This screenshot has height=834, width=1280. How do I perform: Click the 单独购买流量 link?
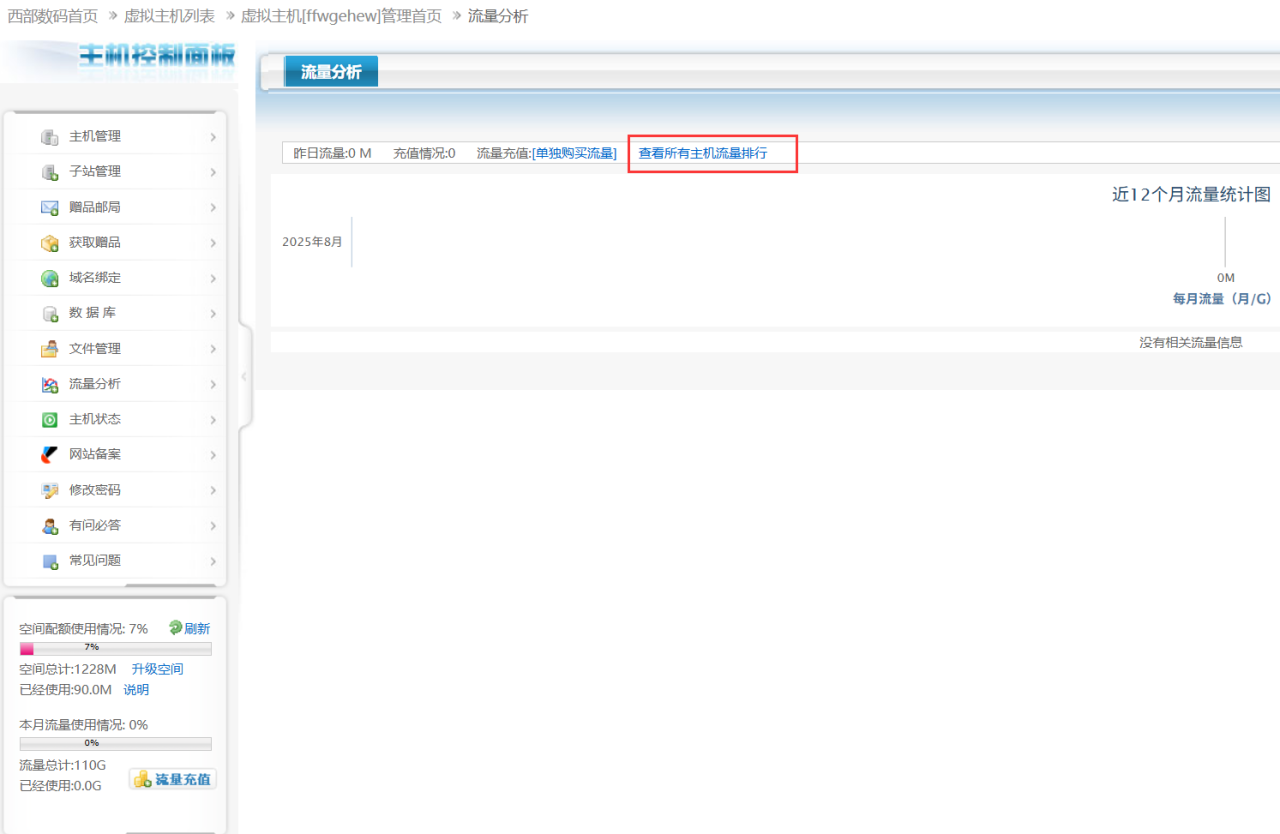point(575,154)
